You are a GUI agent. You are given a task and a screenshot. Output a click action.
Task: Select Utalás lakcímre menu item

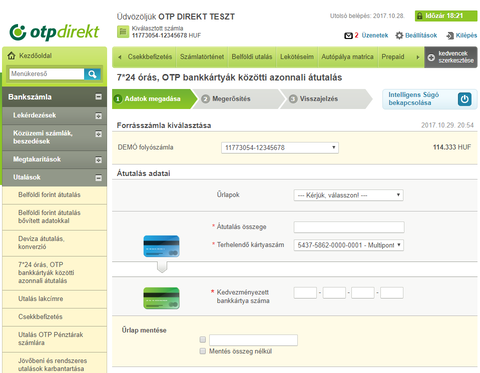54,299
